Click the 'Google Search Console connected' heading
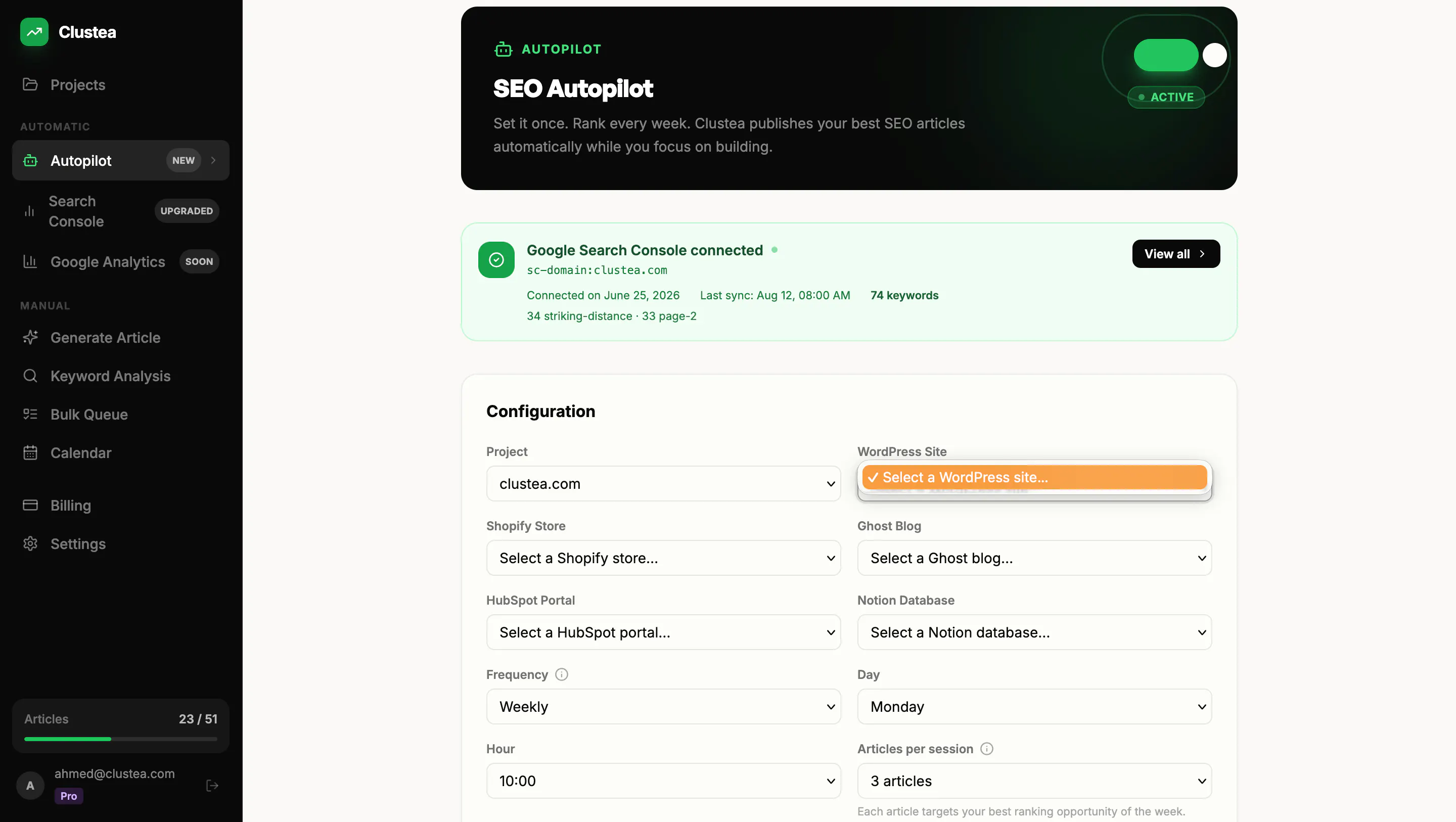 click(x=645, y=250)
